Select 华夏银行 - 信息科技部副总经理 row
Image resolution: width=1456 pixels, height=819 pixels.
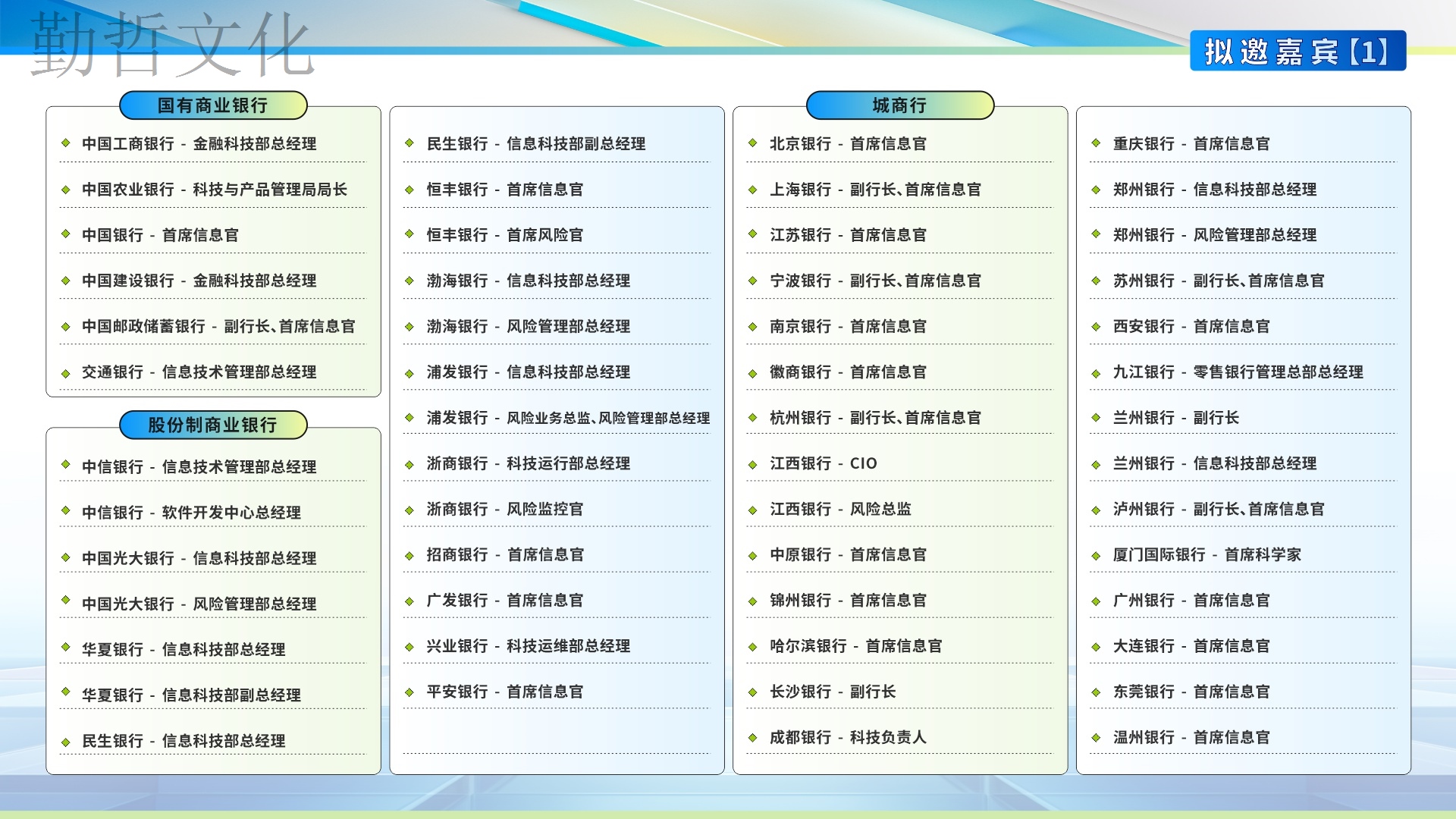[x=212, y=695]
